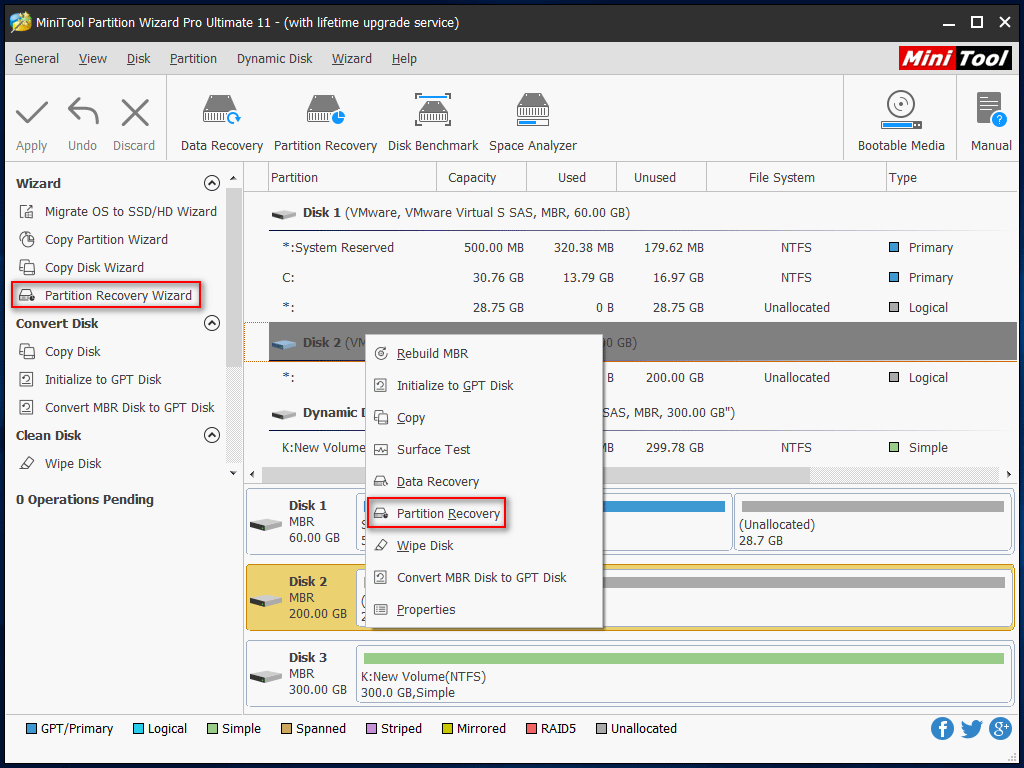Open the Disk menu
1024x768 pixels.
click(138, 59)
